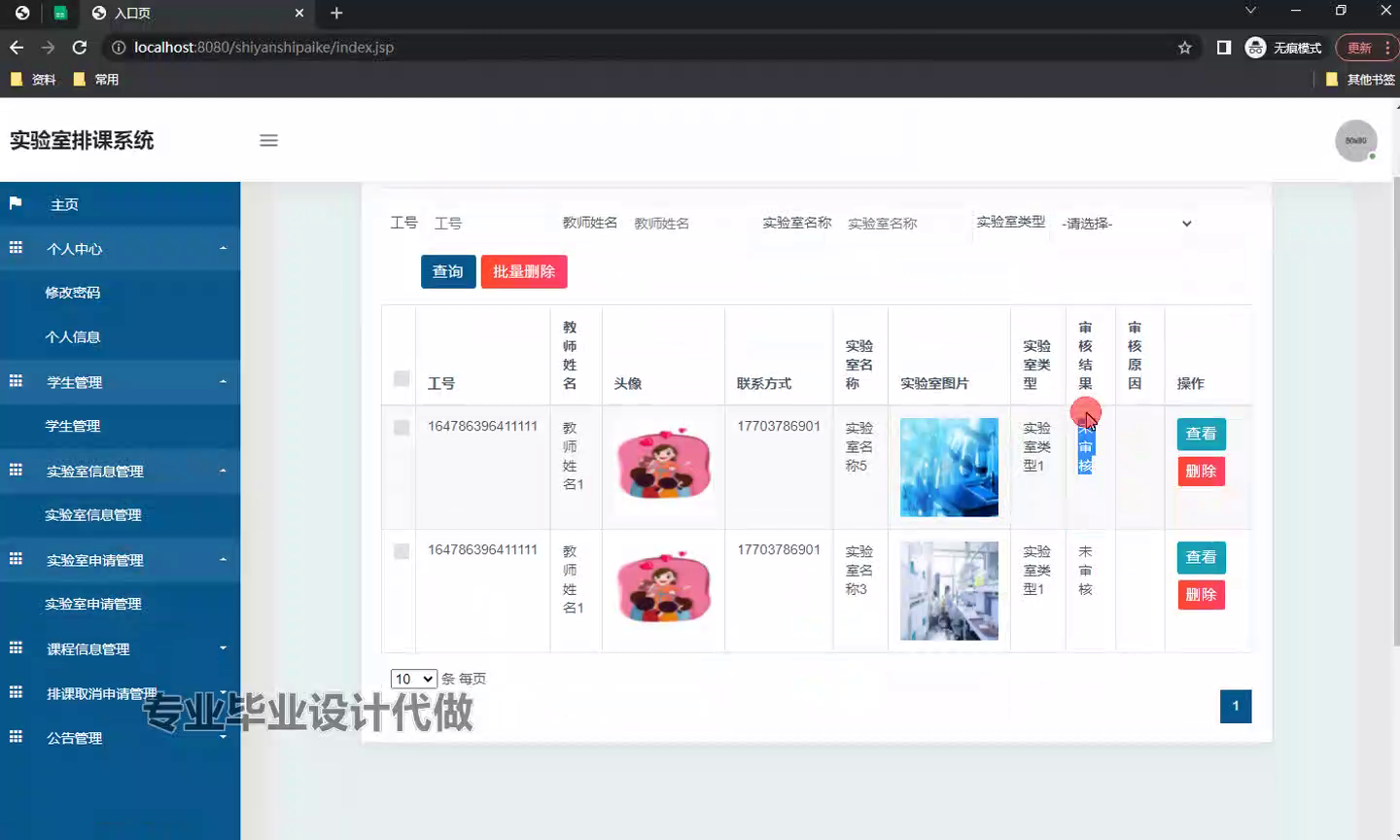Click the browser address bar URL
This screenshot has height=840, width=1400.
pos(263,47)
